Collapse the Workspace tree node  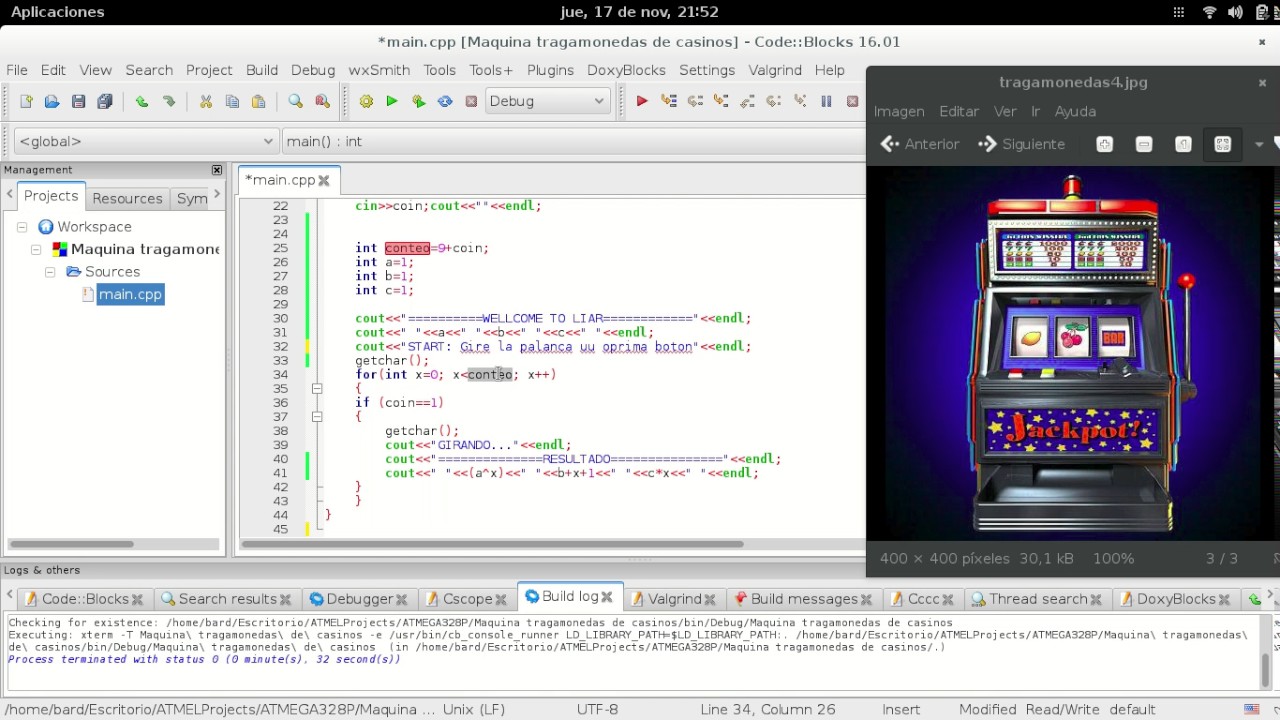[22, 227]
